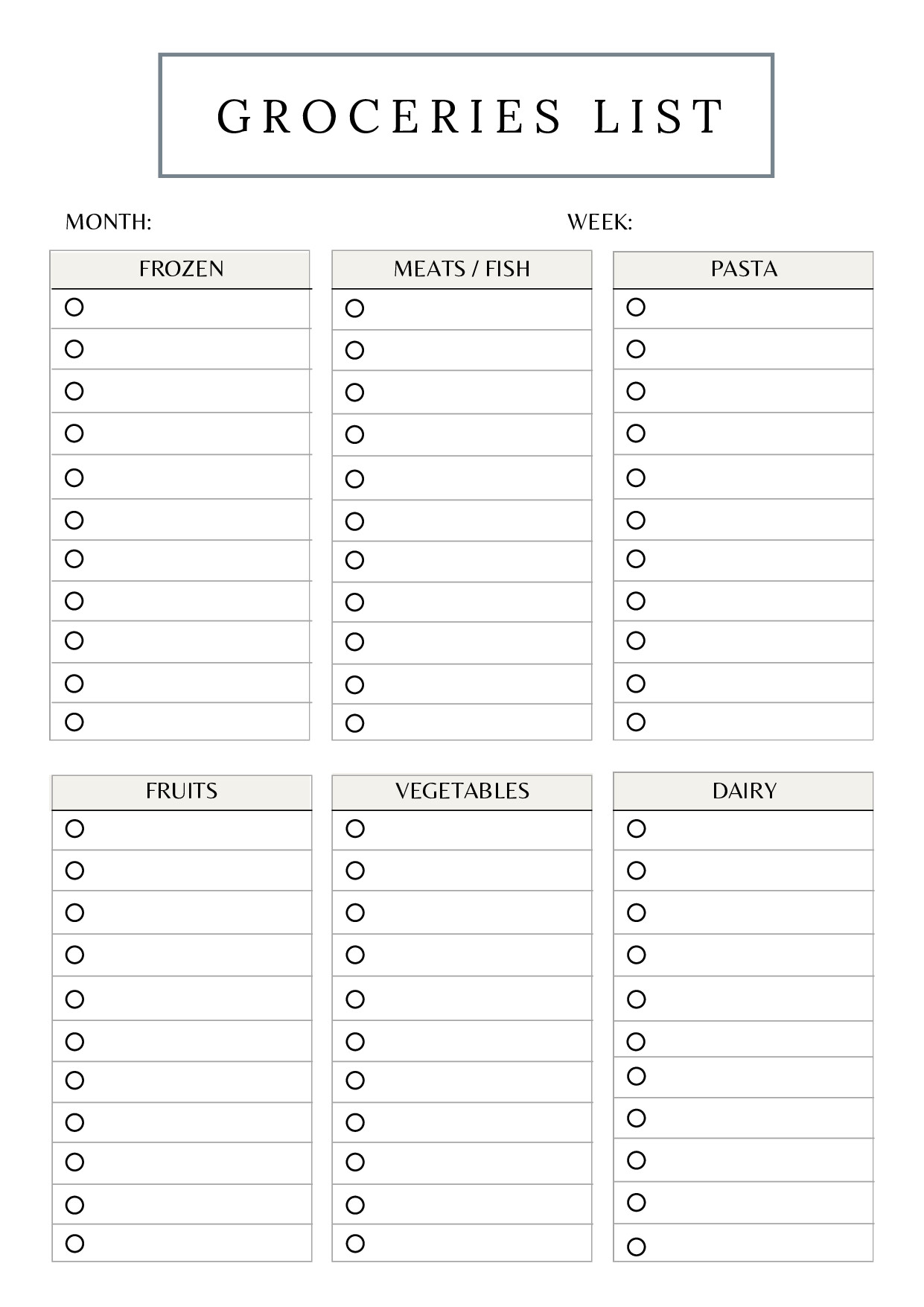
Task: Click the PASTA section header
Action: click(743, 269)
